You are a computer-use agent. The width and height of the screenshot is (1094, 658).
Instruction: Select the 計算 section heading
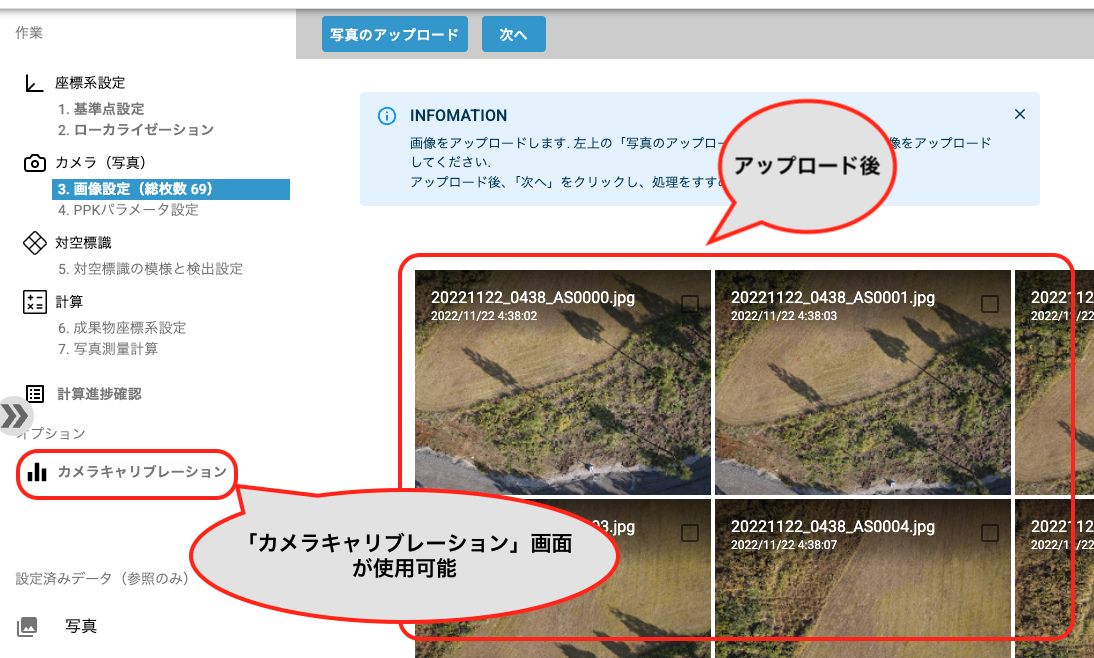click(69, 302)
